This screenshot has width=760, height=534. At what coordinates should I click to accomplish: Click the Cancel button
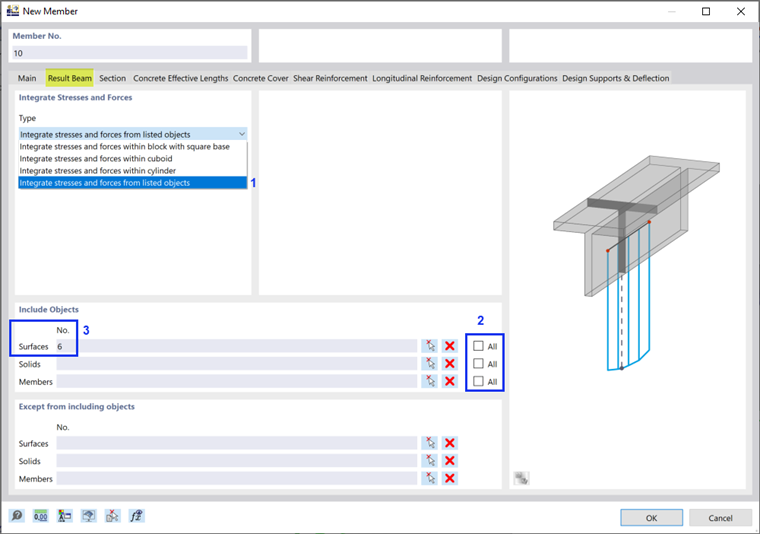click(x=720, y=518)
